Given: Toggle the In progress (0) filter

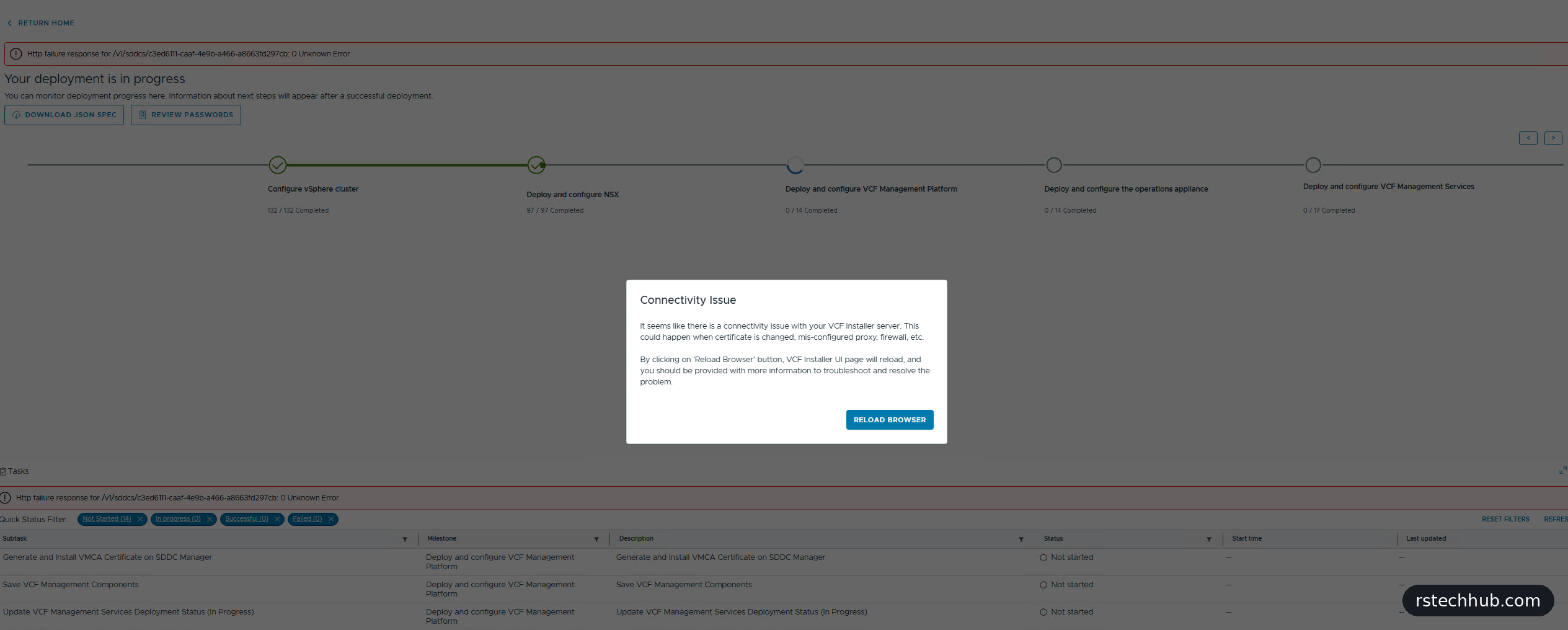Looking at the screenshot, I should 178,519.
